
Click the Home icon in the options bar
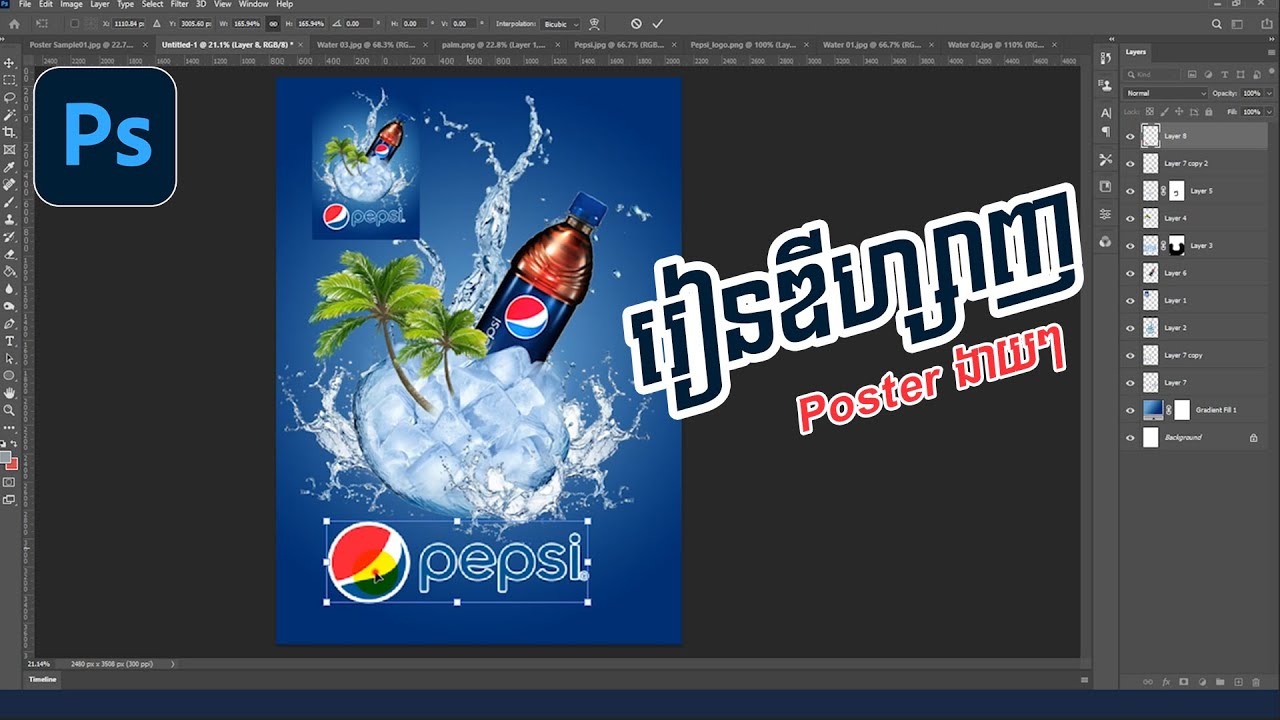coord(14,23)
